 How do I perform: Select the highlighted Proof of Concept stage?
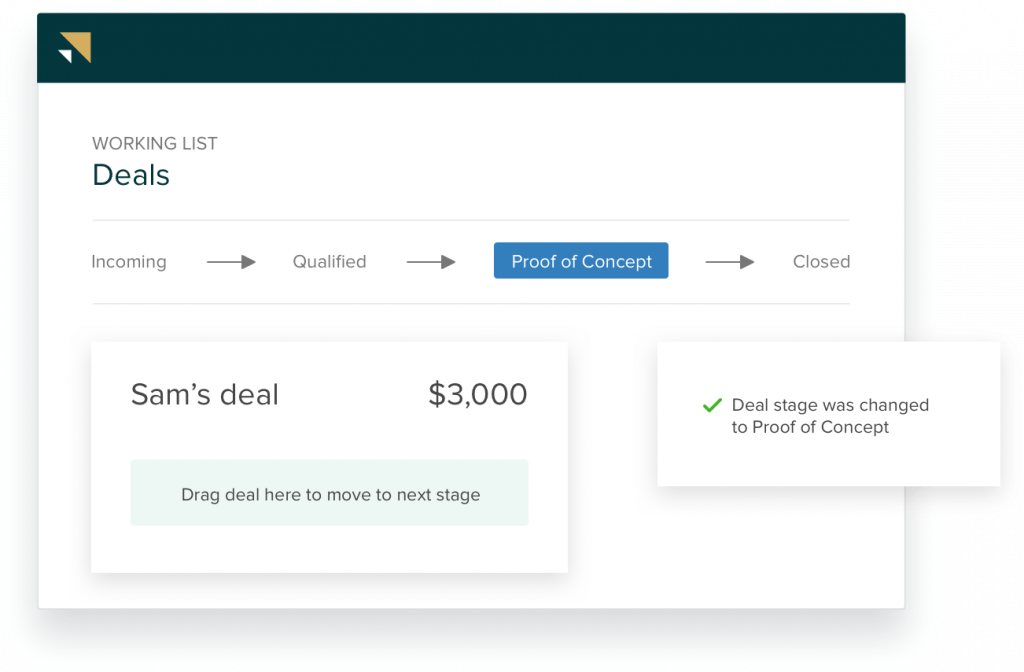[581, 261]
